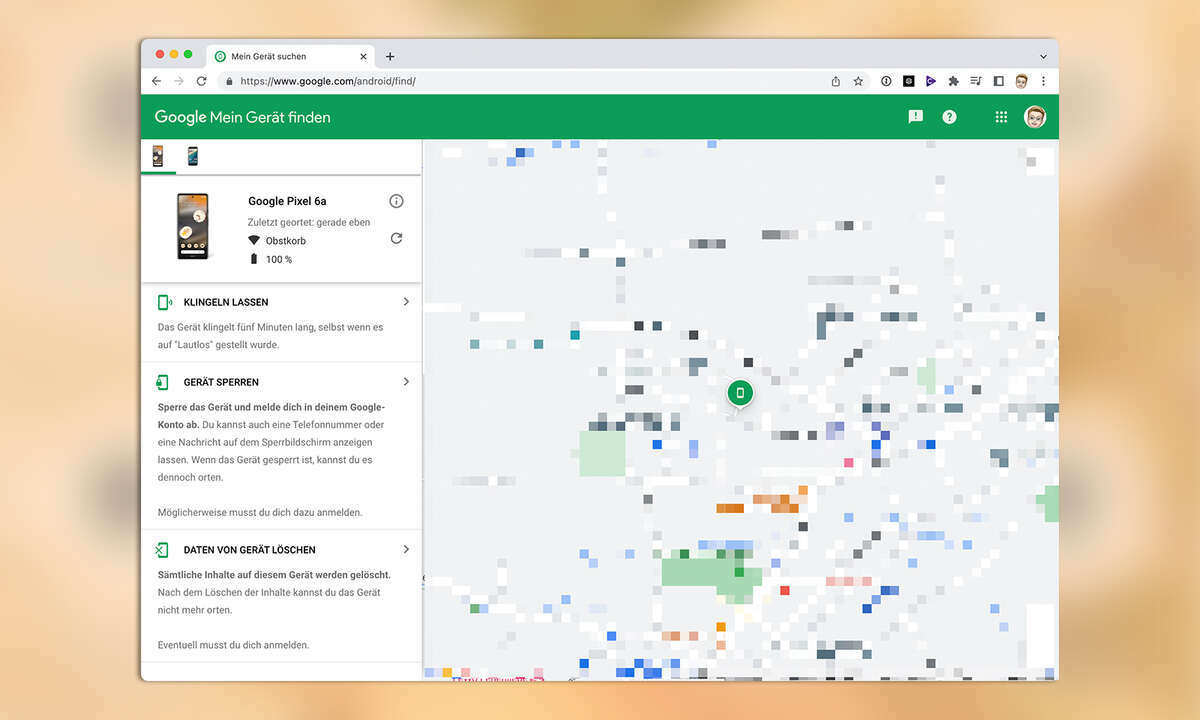Click the battery icon beside 100 %
The width and height of the screenshot is (1200, 720).
point(254,259)
